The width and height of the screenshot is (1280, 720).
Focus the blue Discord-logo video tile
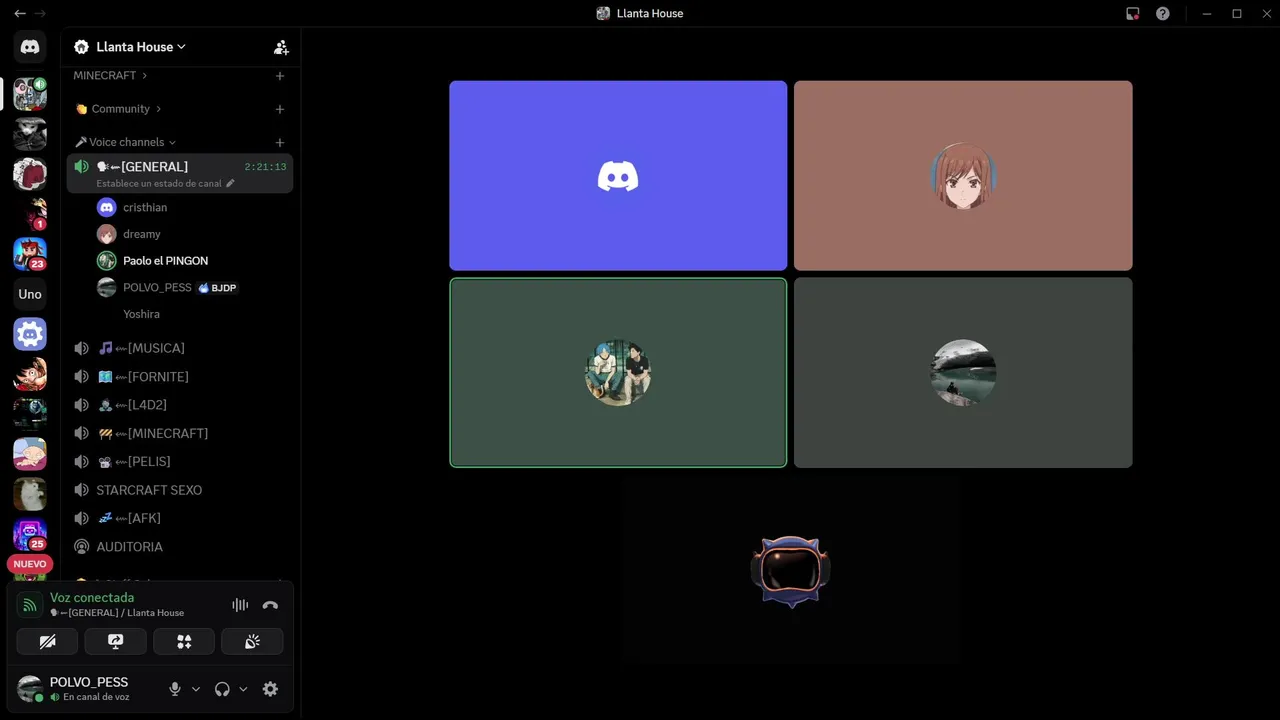click(618, 176)
